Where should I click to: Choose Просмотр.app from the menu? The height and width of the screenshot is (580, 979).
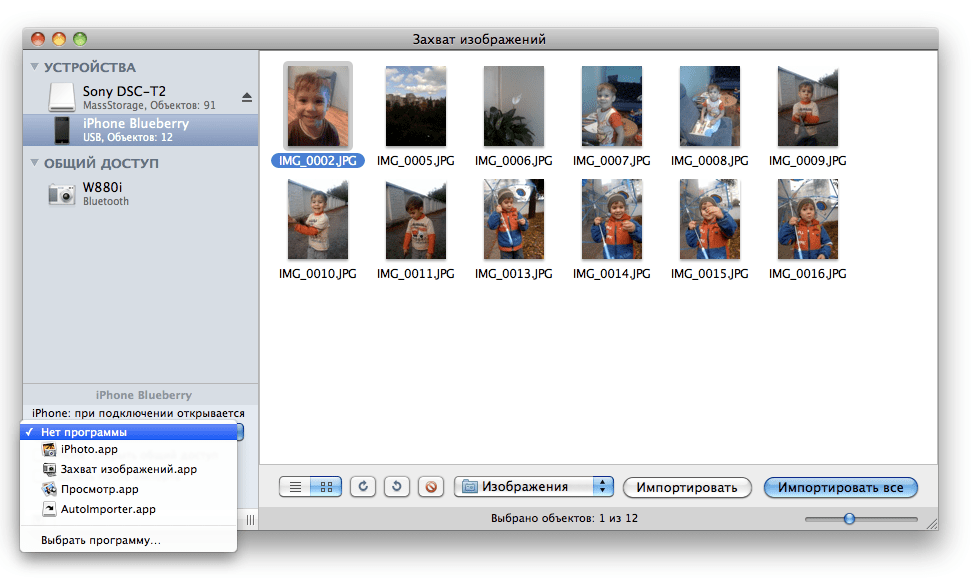129,489
